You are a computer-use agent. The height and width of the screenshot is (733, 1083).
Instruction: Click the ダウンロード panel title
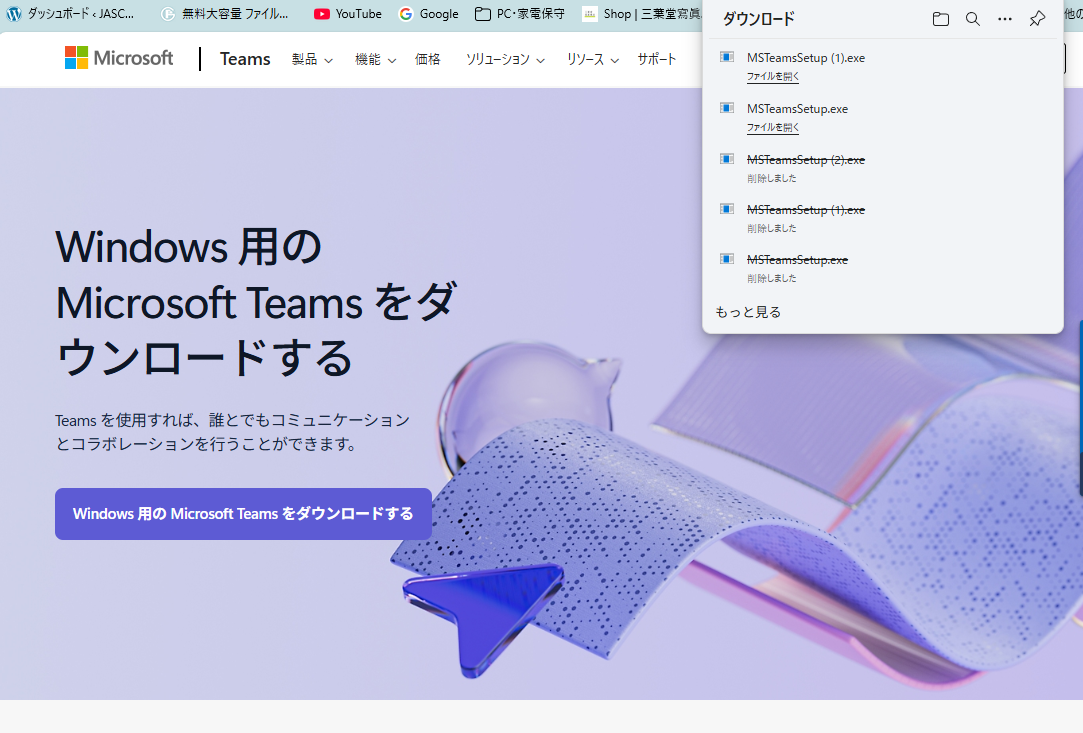(758, 19)
